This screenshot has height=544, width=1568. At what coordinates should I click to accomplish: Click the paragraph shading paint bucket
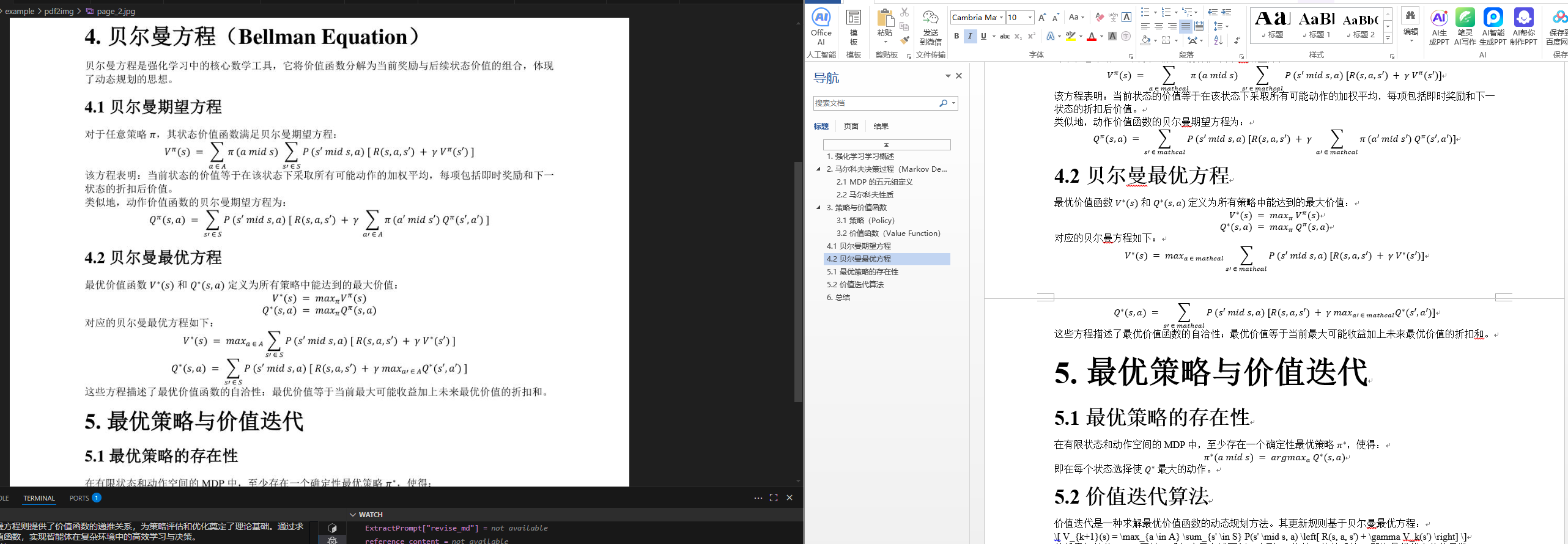(x=1145, y=40)
